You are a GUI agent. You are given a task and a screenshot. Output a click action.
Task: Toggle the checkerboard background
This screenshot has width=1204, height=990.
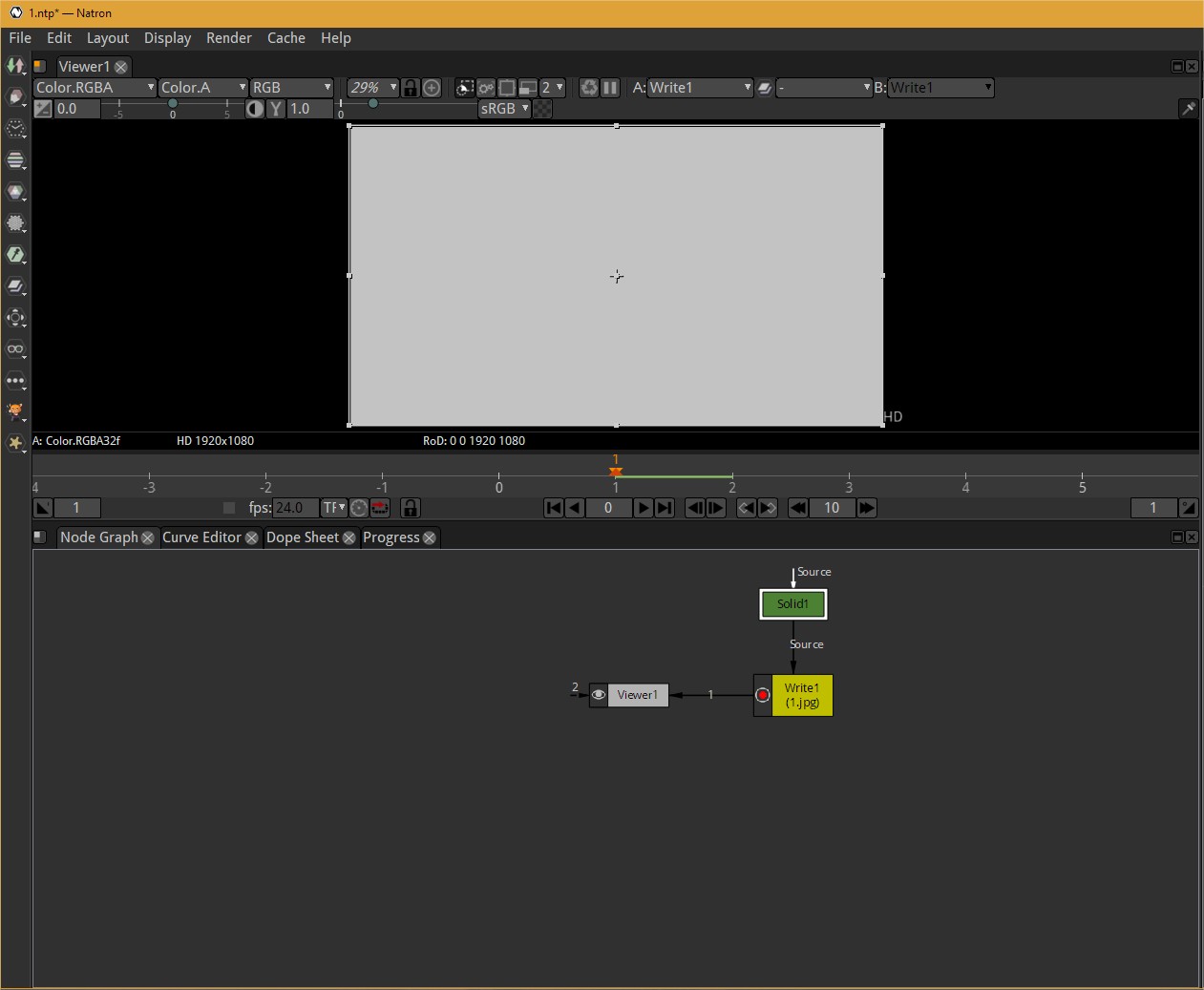click(542, 109)
